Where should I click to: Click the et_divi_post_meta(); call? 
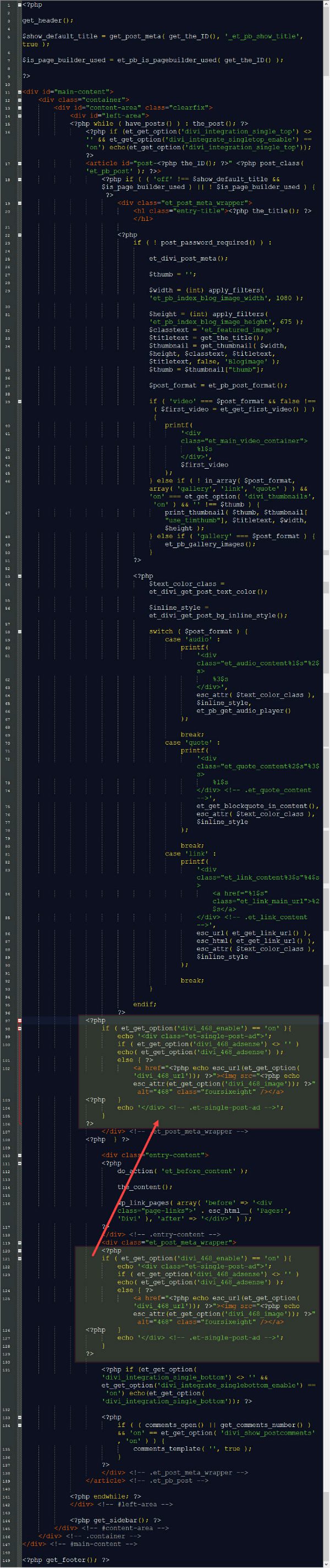pyautogui.click(x=189, y=258)
